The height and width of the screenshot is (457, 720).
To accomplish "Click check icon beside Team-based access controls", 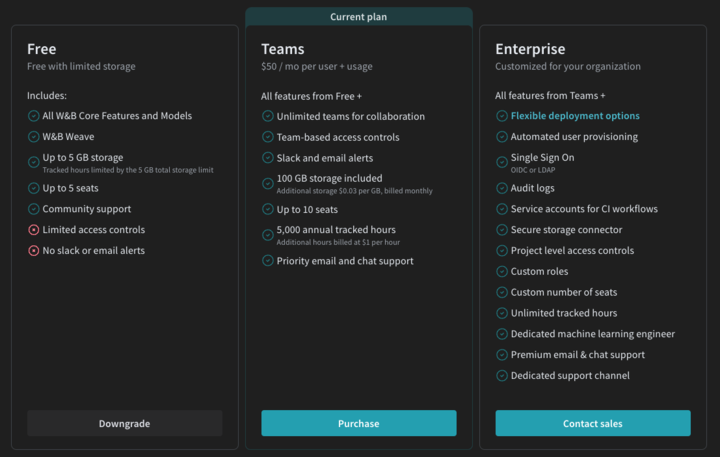I will [x=268, y=137].
